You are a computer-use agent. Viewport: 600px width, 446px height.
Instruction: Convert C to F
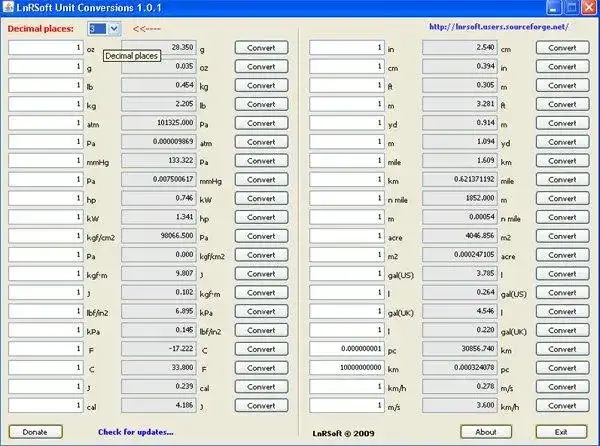[261, 368]
